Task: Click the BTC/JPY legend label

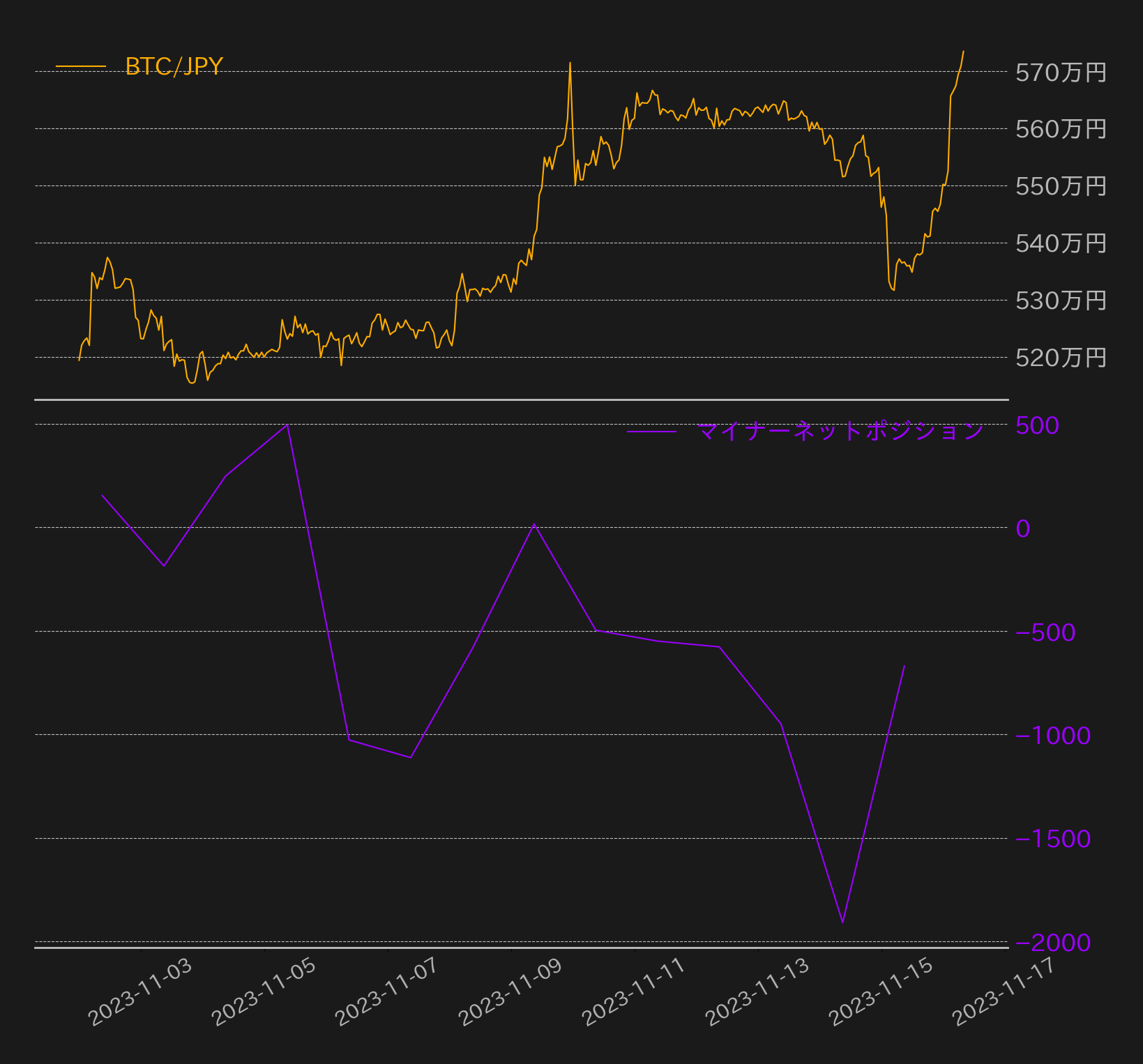Action: pos(174,66)
